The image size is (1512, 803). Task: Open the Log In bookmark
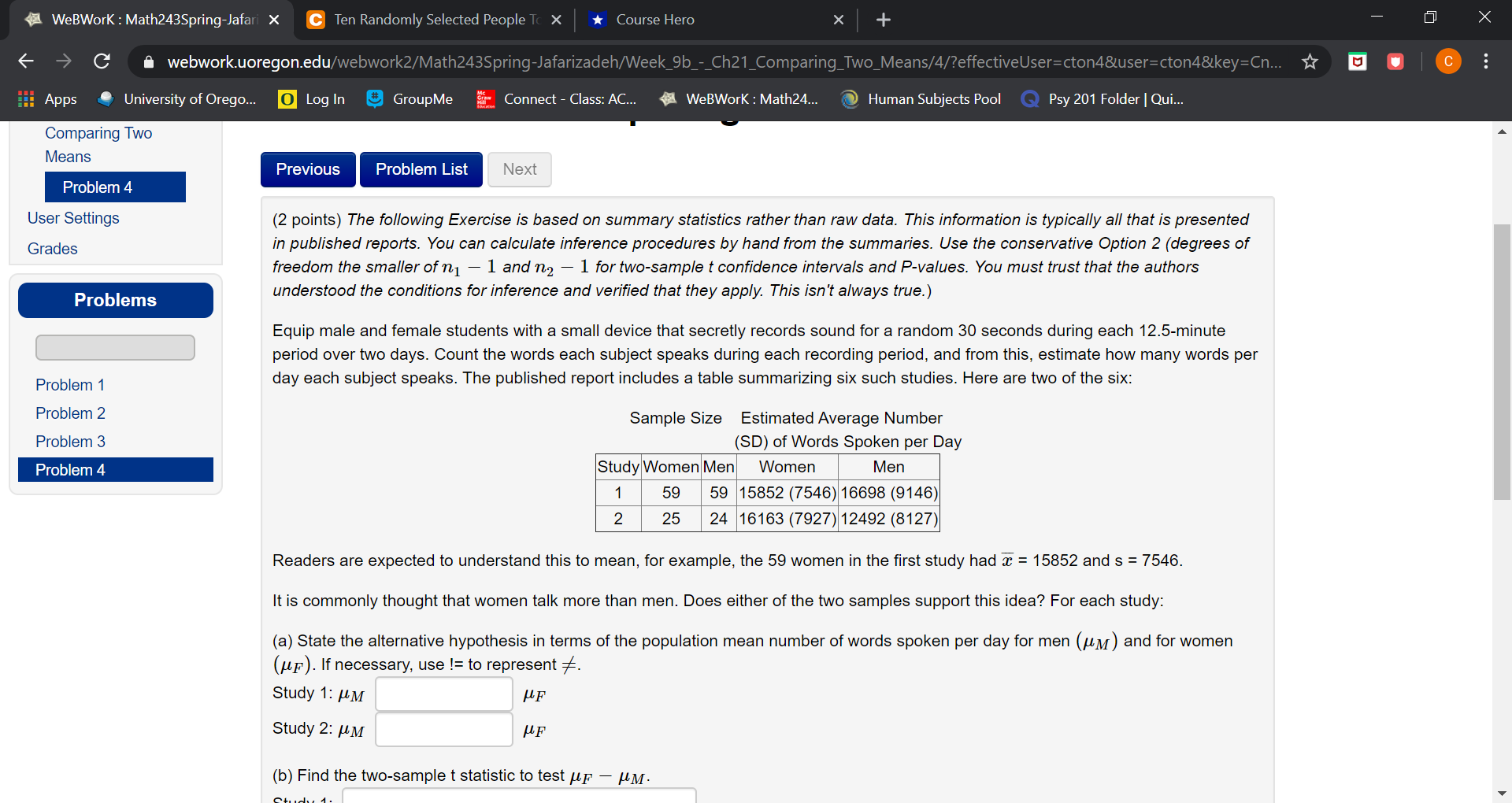coord(311,98)
